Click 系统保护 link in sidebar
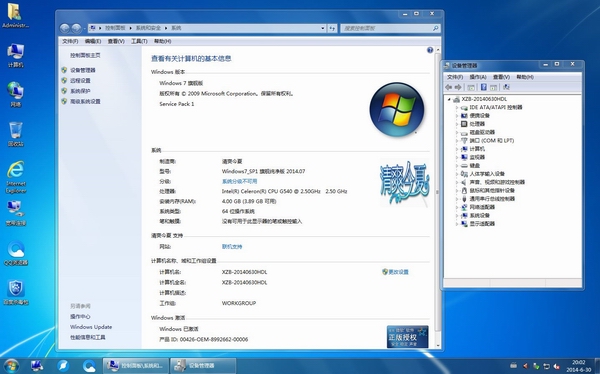This screenshot has height=374, width=600. (x=80, y=91)
